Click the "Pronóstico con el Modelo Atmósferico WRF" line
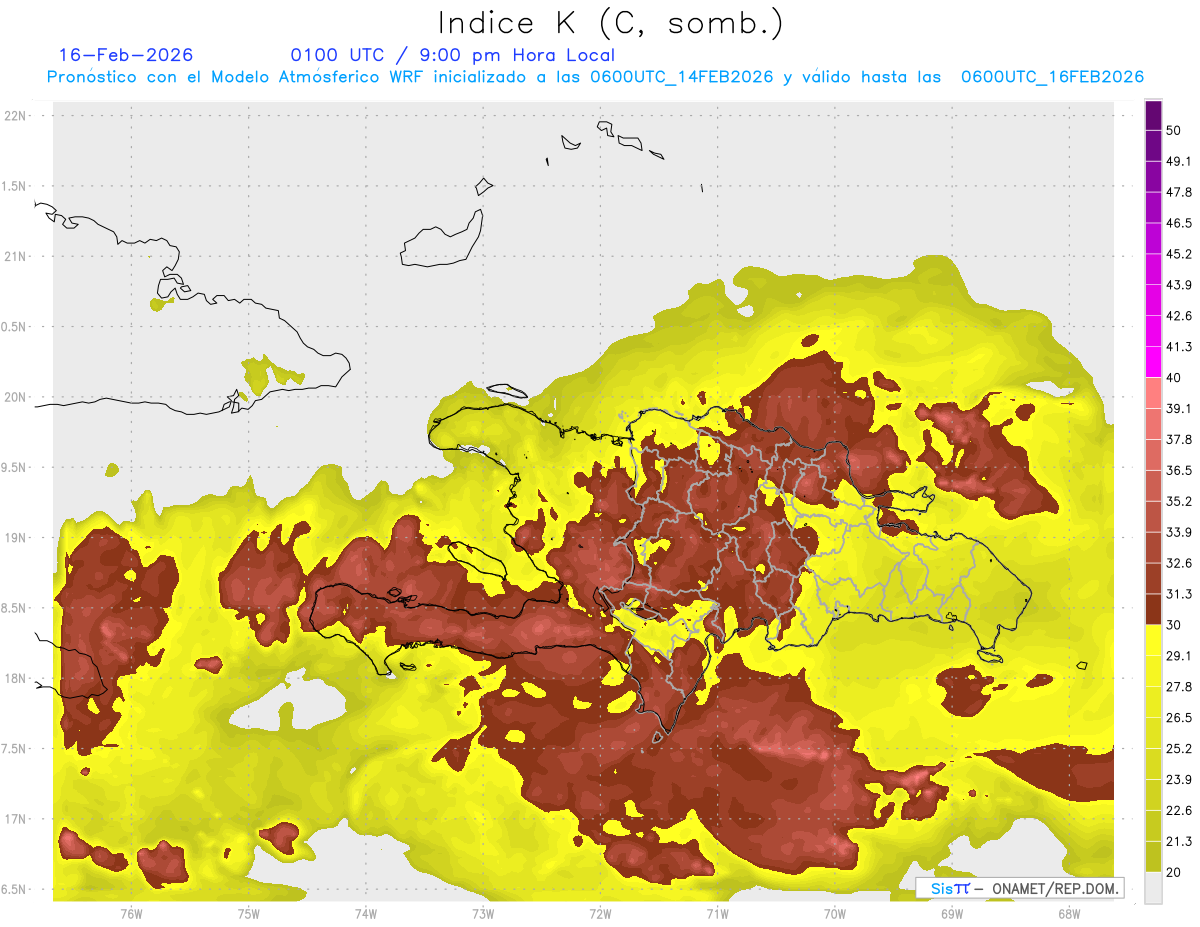The width and height of the screenshot is (1200, 927). coord(595,77)
